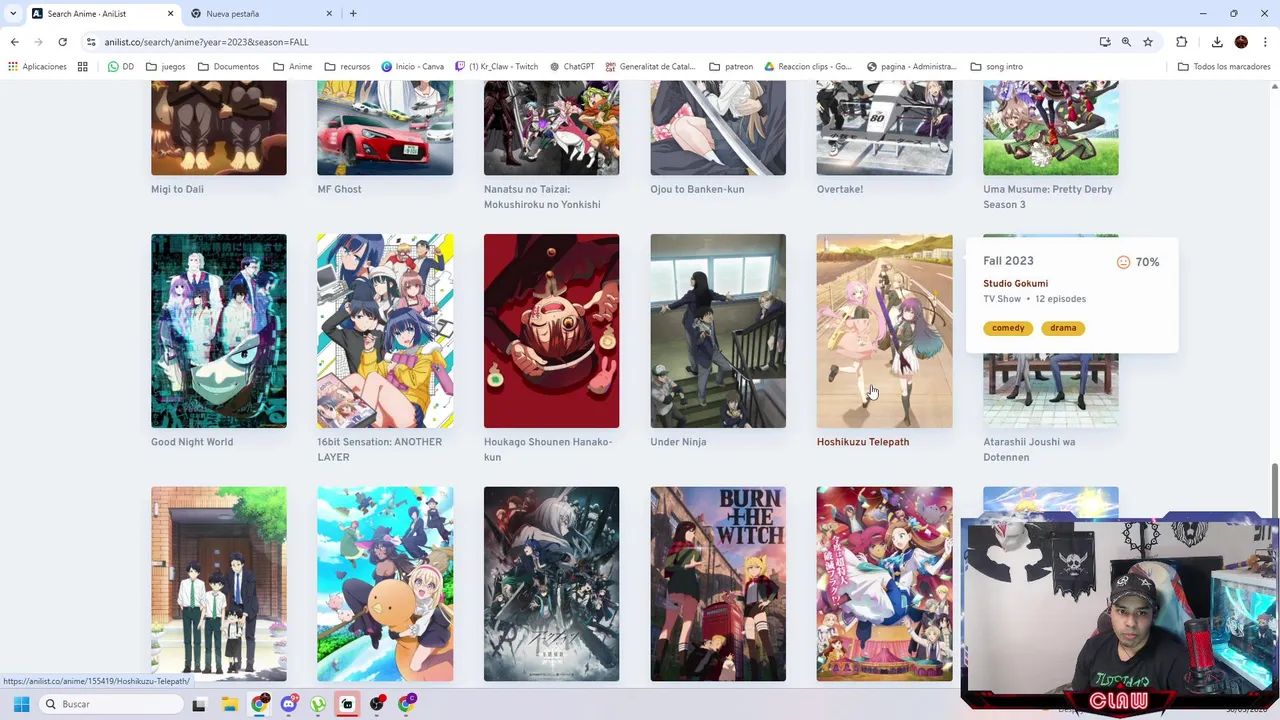The image size is (1280, 720).
Task: Open the Windows Start menu
Action: pos(21,704)
